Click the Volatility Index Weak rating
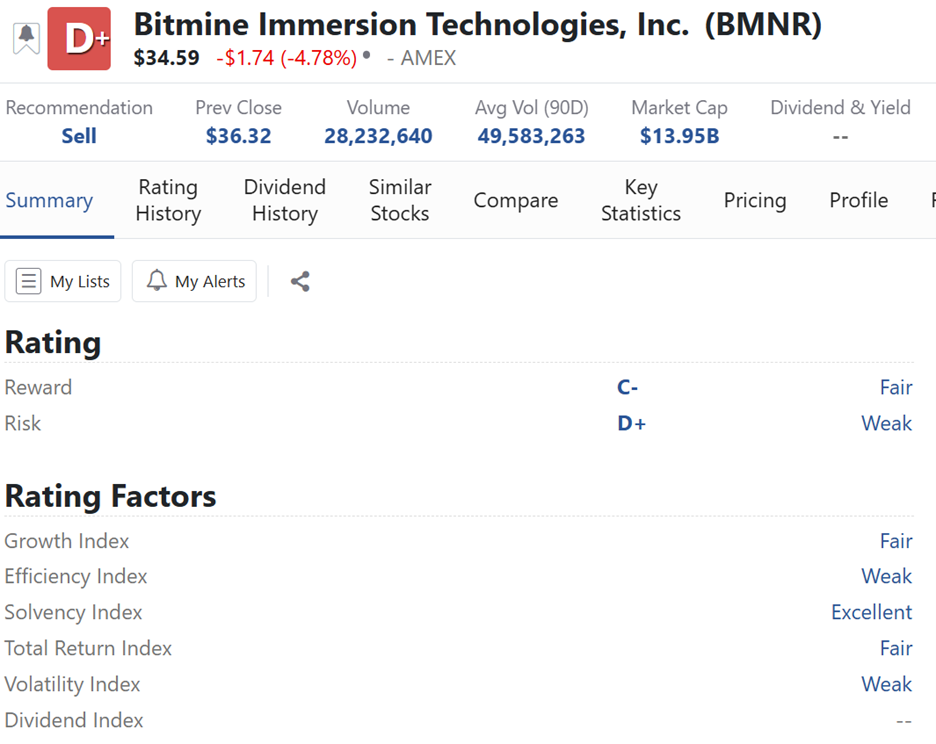The height and width of the screenshot is (744, 936). 886,685
